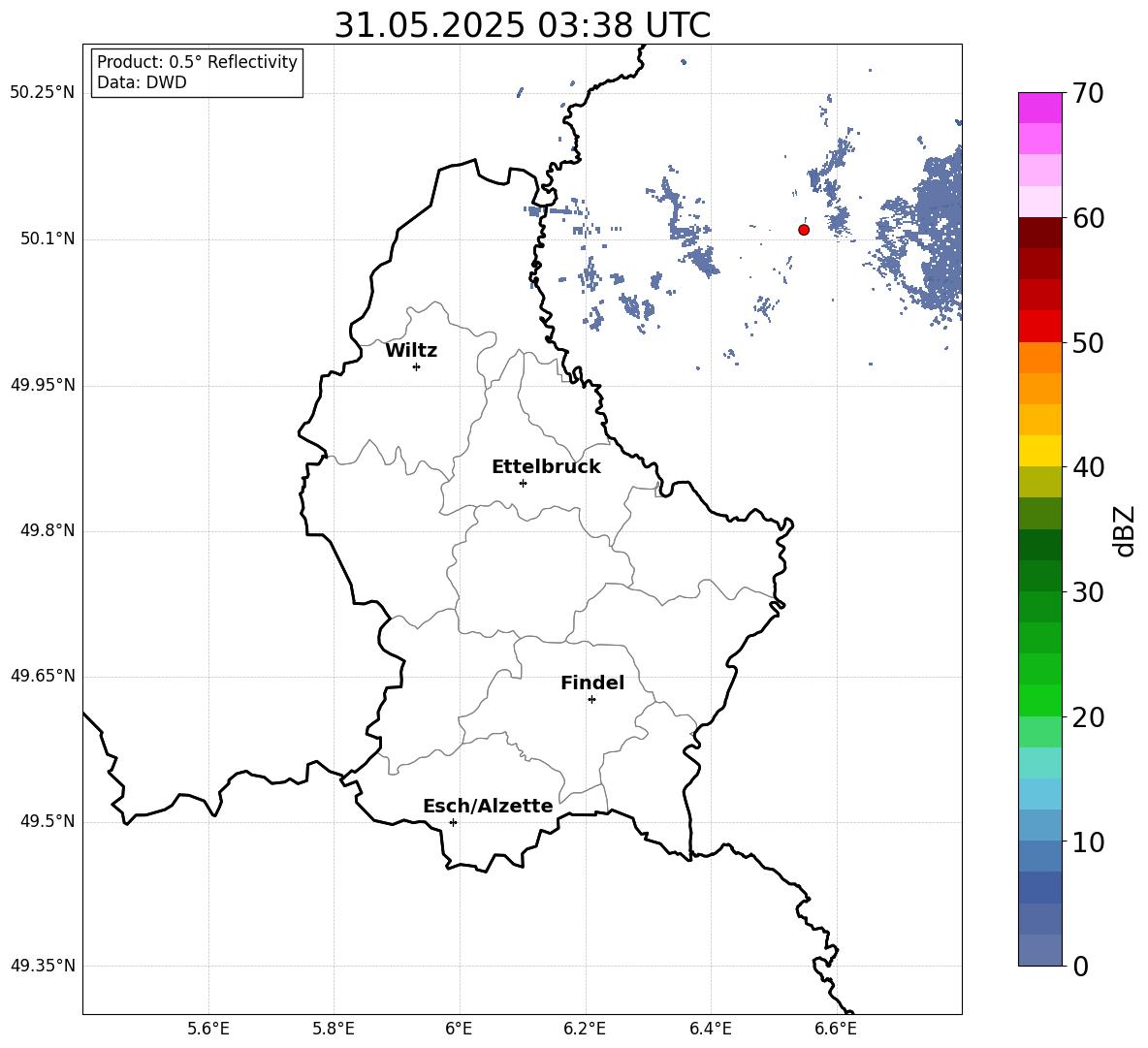Select the Wiltz label
Screen dimensions: 1148x1048
tap(411, 351)
